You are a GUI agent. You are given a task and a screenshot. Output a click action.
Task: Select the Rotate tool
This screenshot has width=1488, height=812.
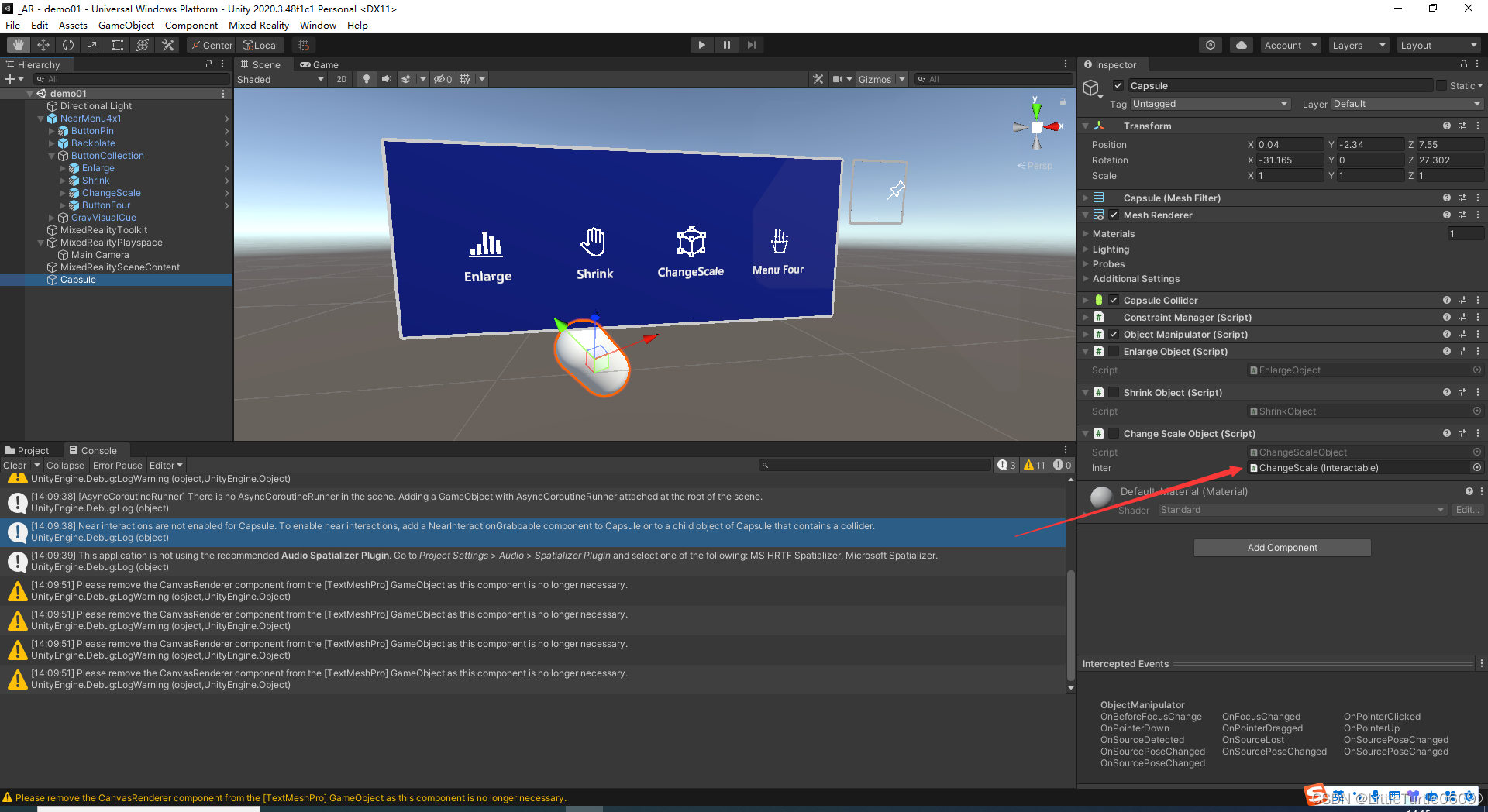click(67, 44)
